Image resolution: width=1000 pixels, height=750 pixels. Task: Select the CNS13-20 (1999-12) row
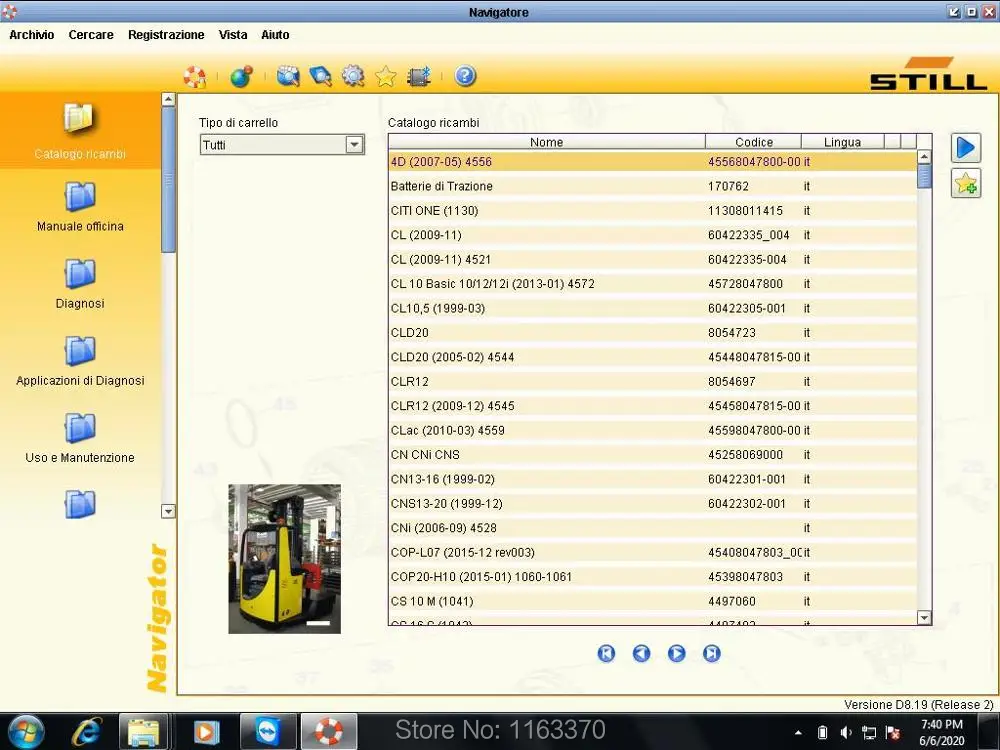pyautogui.click(x=652, y=504)
